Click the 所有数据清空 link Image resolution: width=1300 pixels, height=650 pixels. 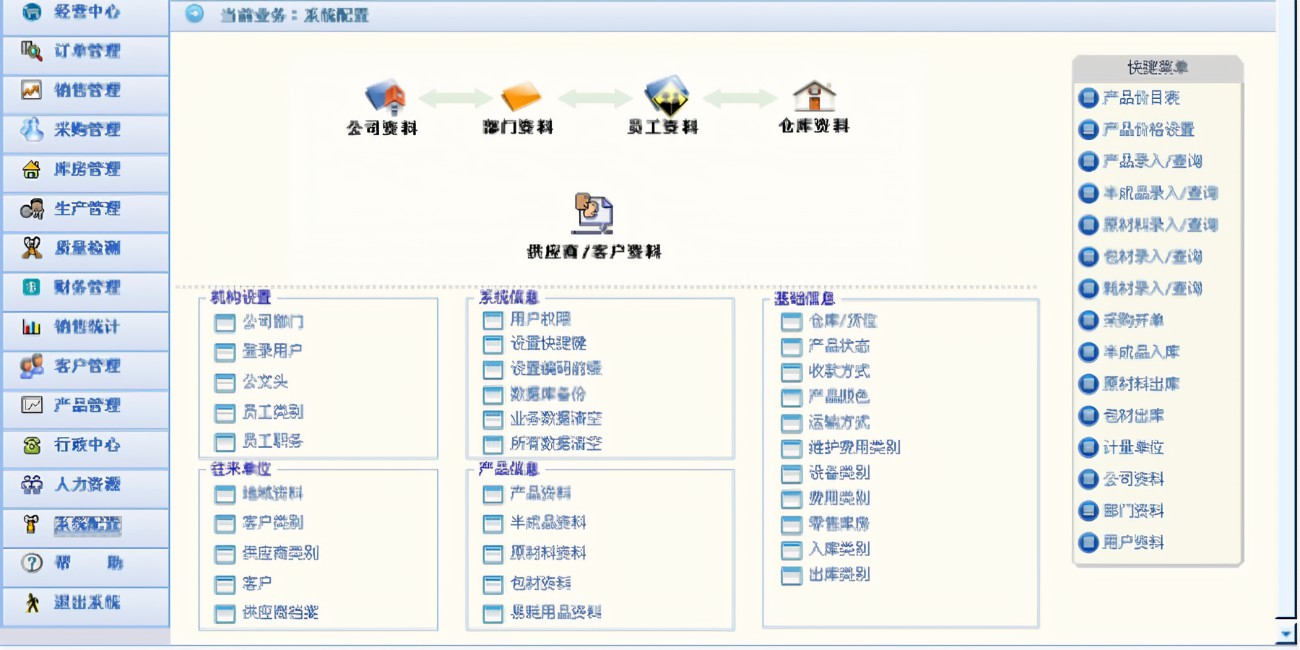[556, 444]
